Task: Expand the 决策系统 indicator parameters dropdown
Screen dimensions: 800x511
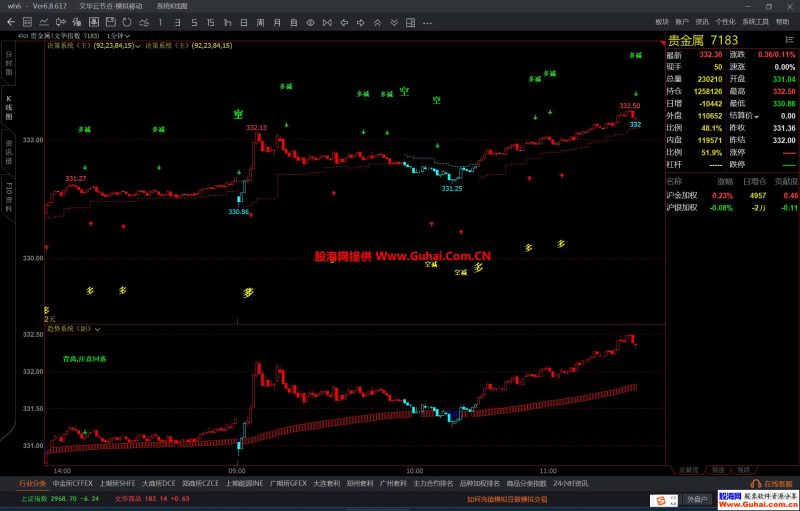Action: coord(138,46)
